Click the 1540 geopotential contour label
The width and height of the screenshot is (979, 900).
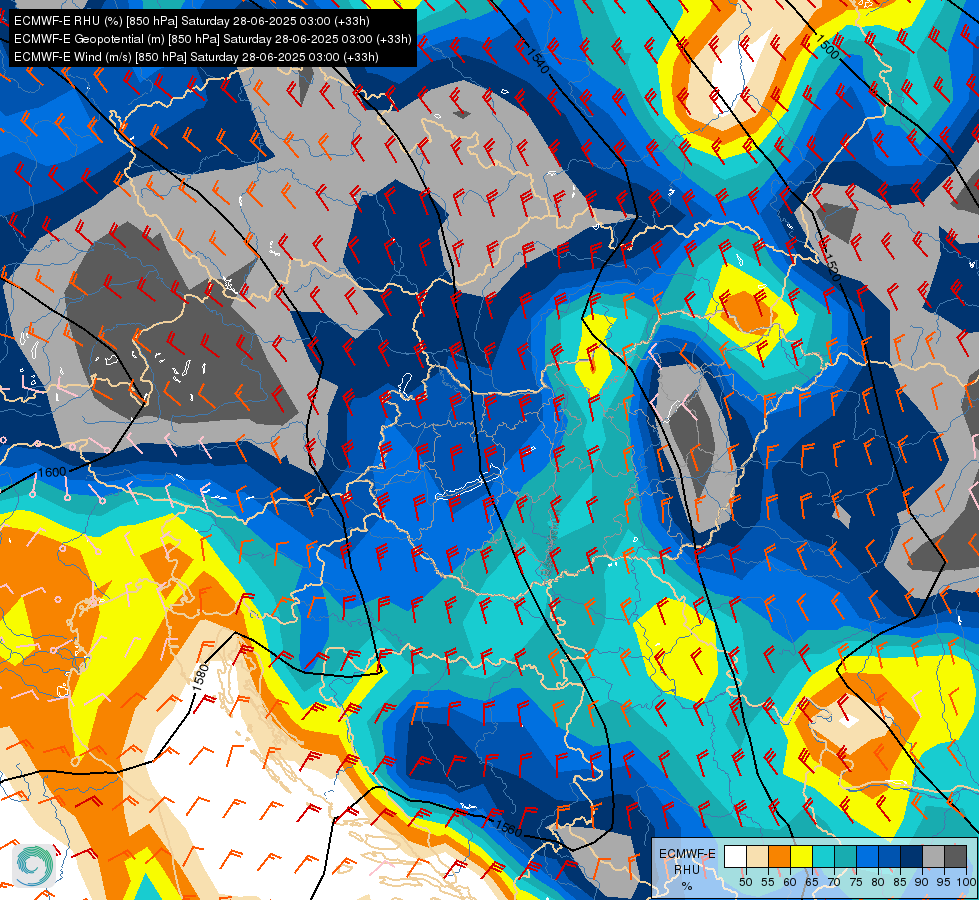(x=537, y=59)
